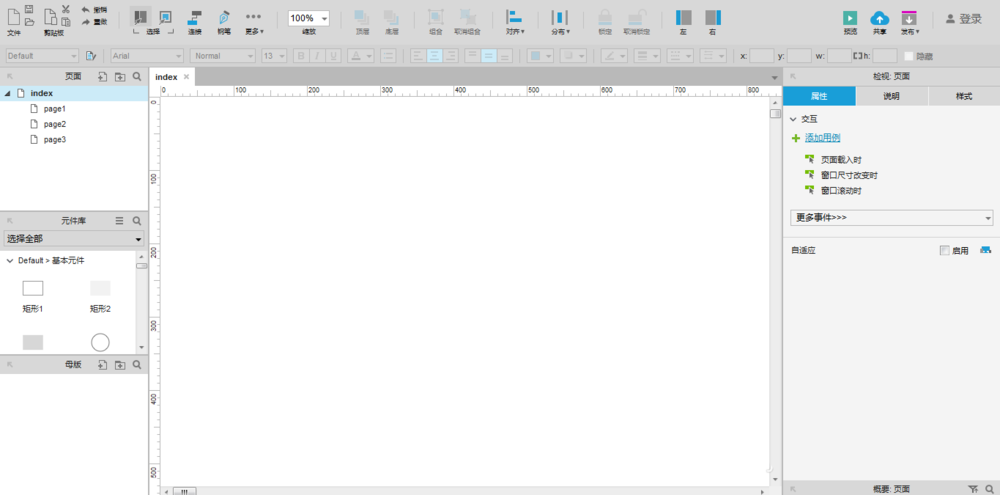Image resolution: width=1000 pixels, height=495 pixels.
Task: Select the 页面载入时 event
Action: (x=841, y=159)
